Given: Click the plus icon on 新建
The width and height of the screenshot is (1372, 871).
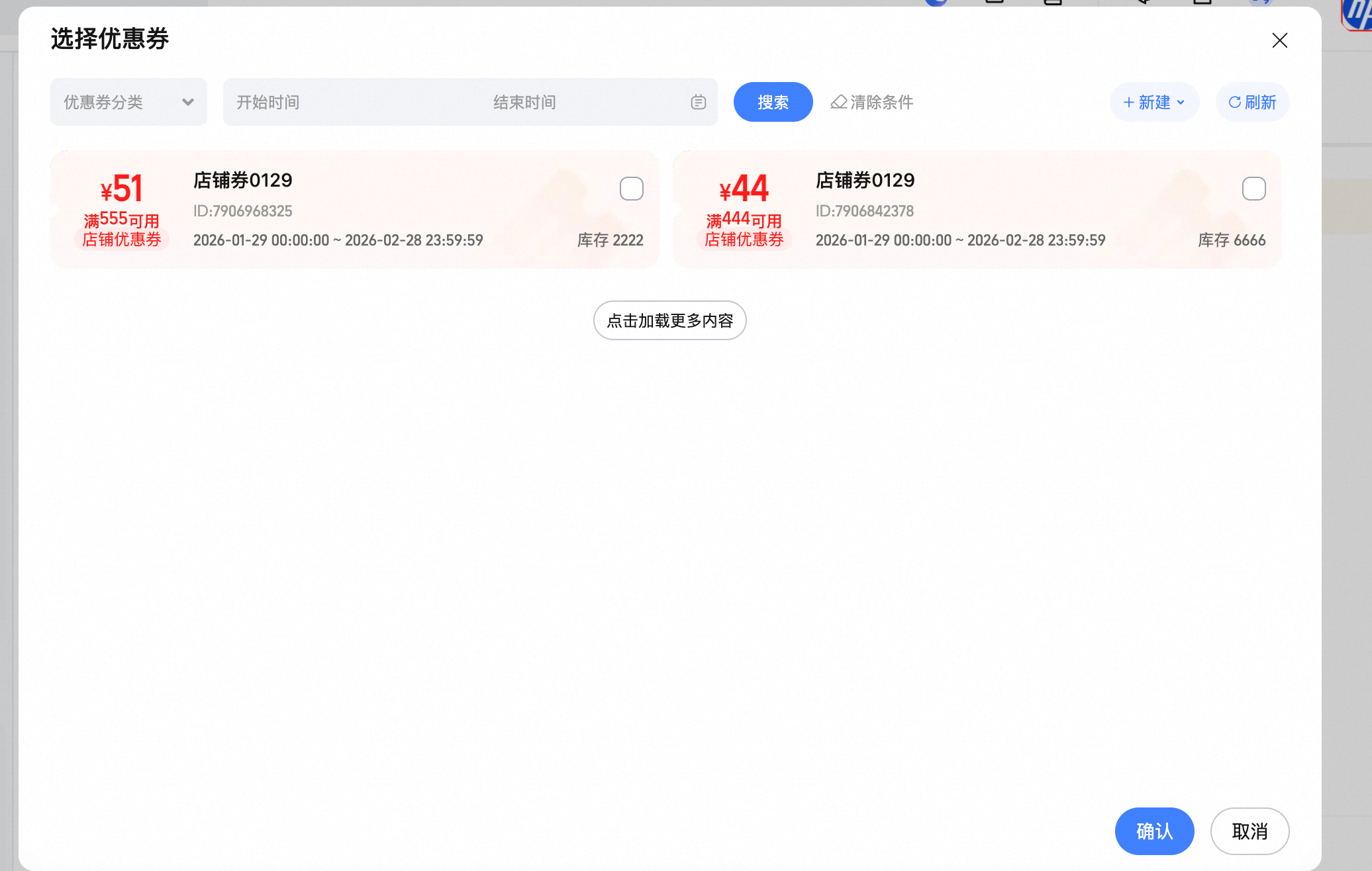Looking at the screenshot, I should [x=1129, y=102].
